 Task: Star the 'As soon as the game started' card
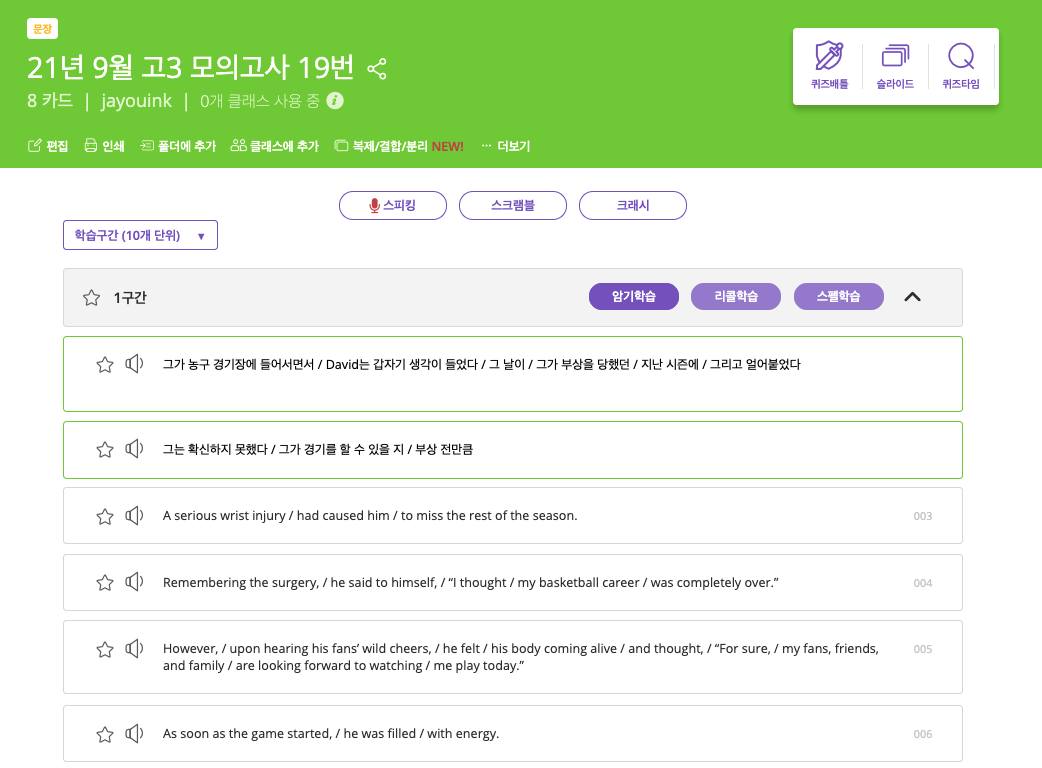tap(105, 733)
